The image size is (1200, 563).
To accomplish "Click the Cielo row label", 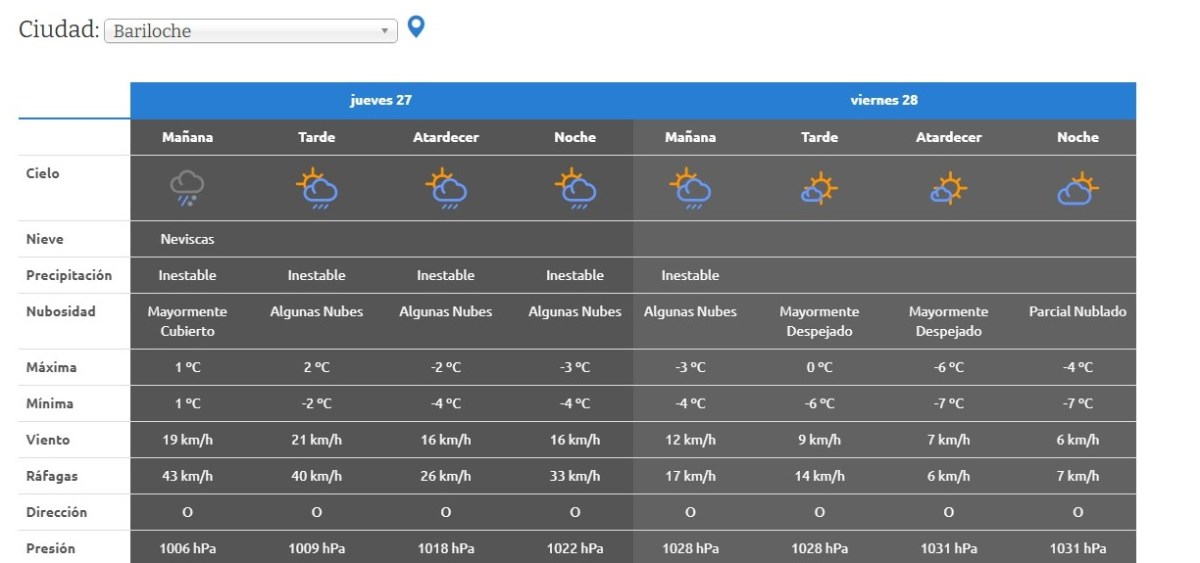I will click(x=43, y=173).
